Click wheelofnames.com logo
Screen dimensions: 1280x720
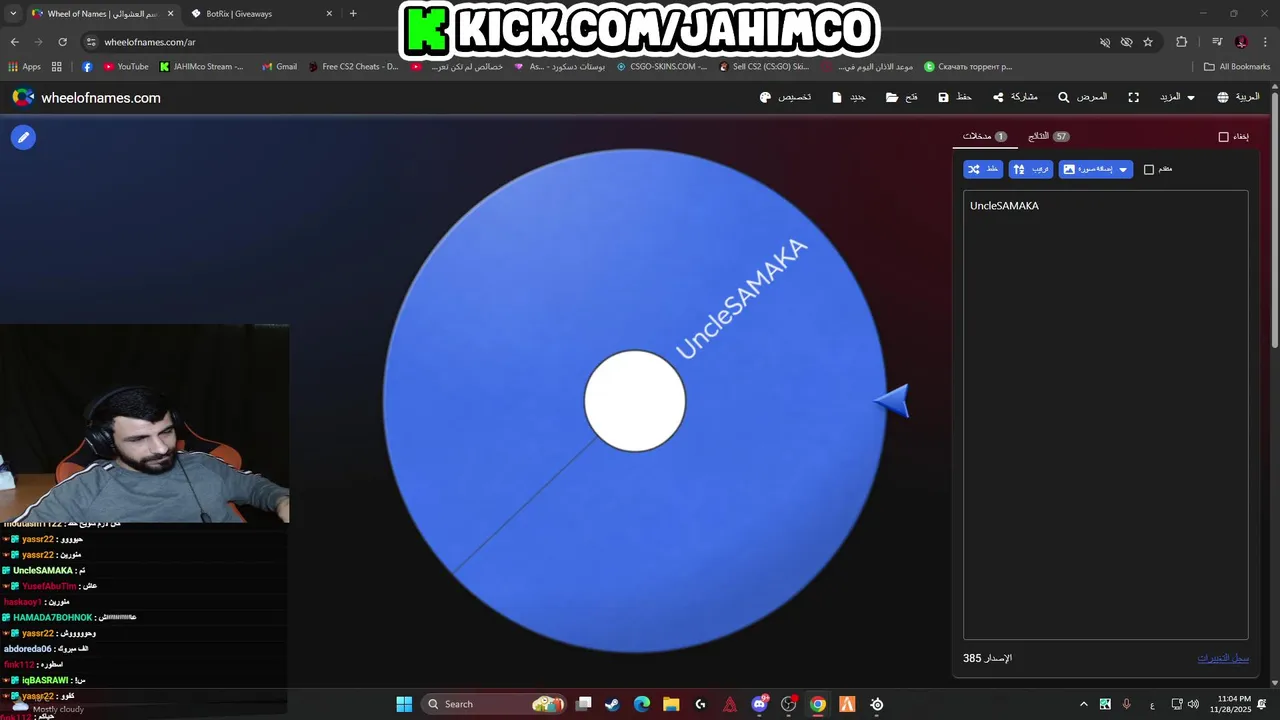point(86,98)
